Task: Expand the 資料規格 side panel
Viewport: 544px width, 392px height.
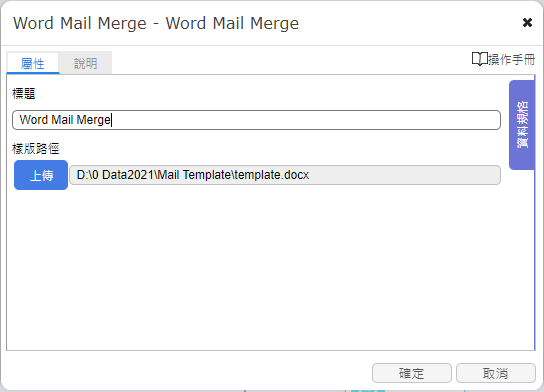Action: coord(521,125)
